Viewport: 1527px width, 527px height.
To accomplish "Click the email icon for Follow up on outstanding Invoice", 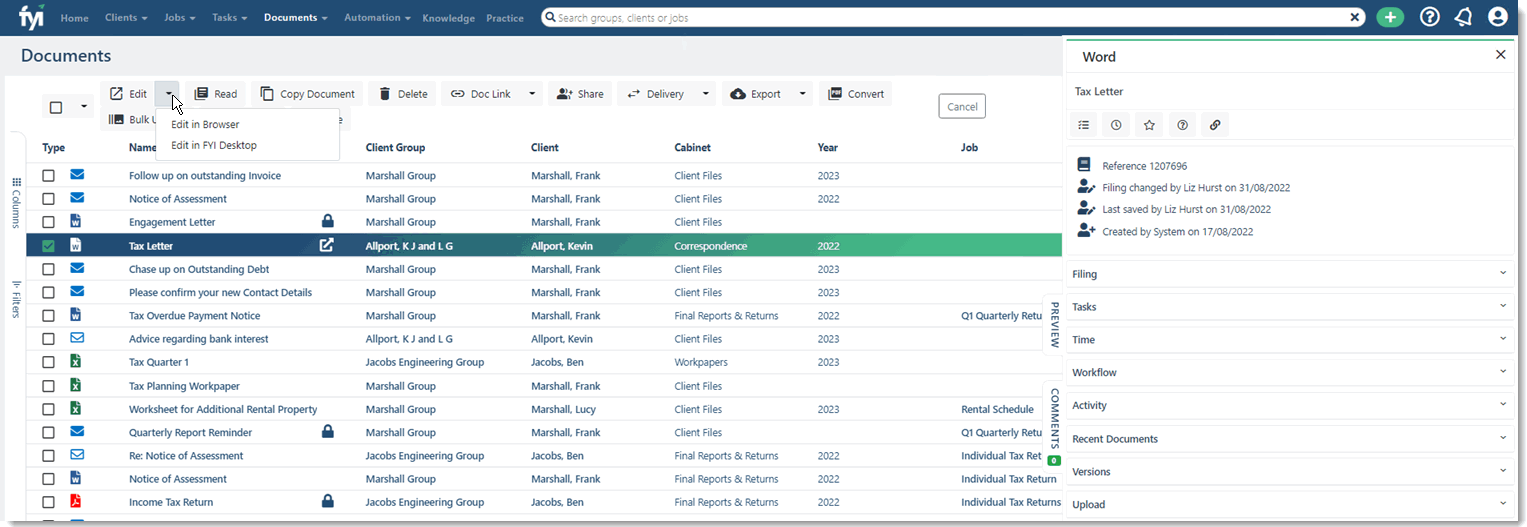I will [x=77, y=175].
